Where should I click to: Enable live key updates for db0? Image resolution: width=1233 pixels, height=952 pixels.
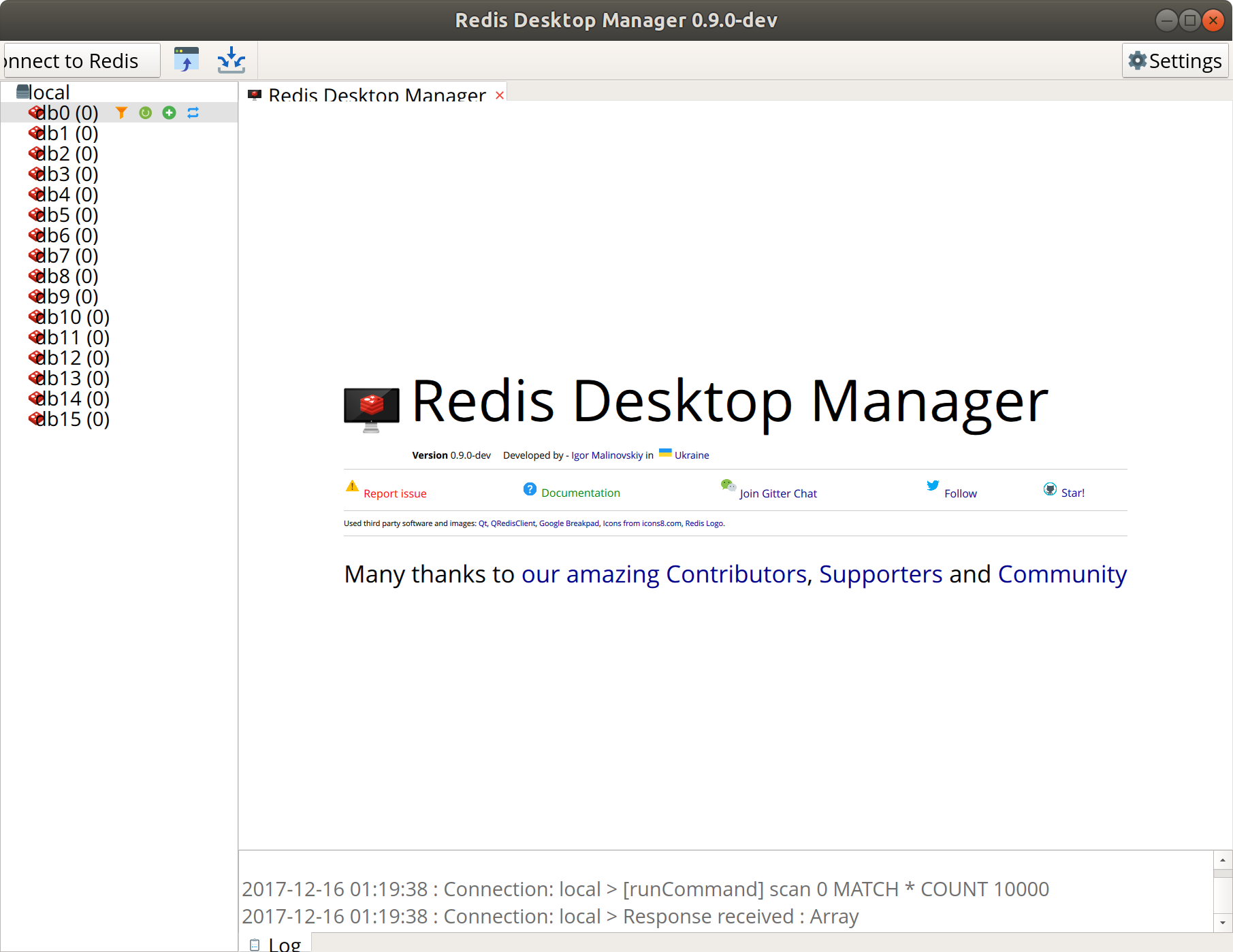click(x=193, y=113)
